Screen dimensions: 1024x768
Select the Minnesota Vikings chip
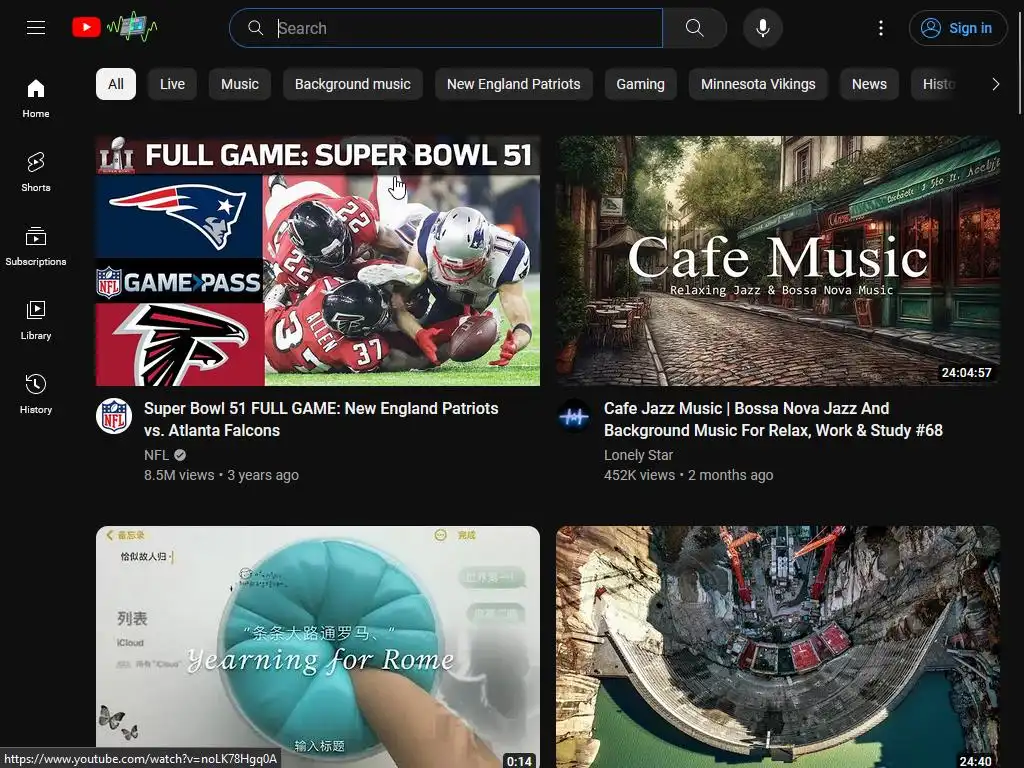point(758,84)
